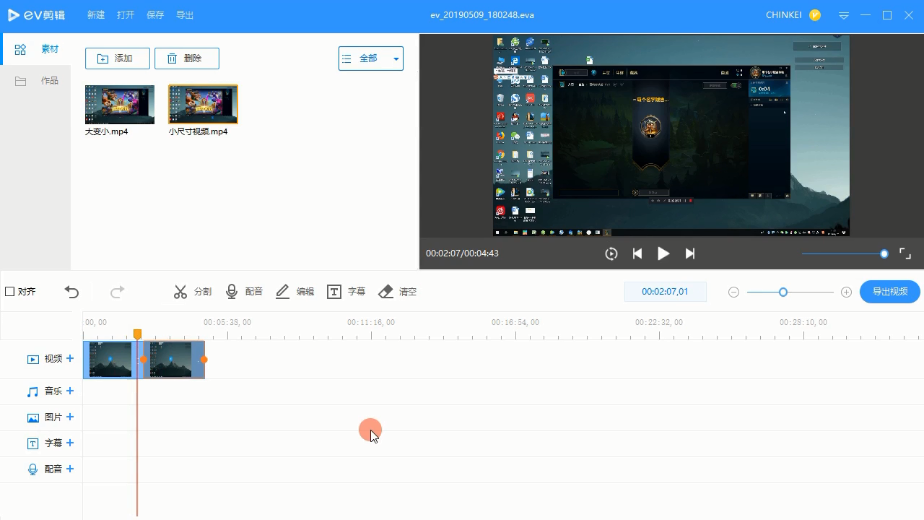Add a 配音 track with plus
Screen dimensions: 924x520
click(70, 469)
